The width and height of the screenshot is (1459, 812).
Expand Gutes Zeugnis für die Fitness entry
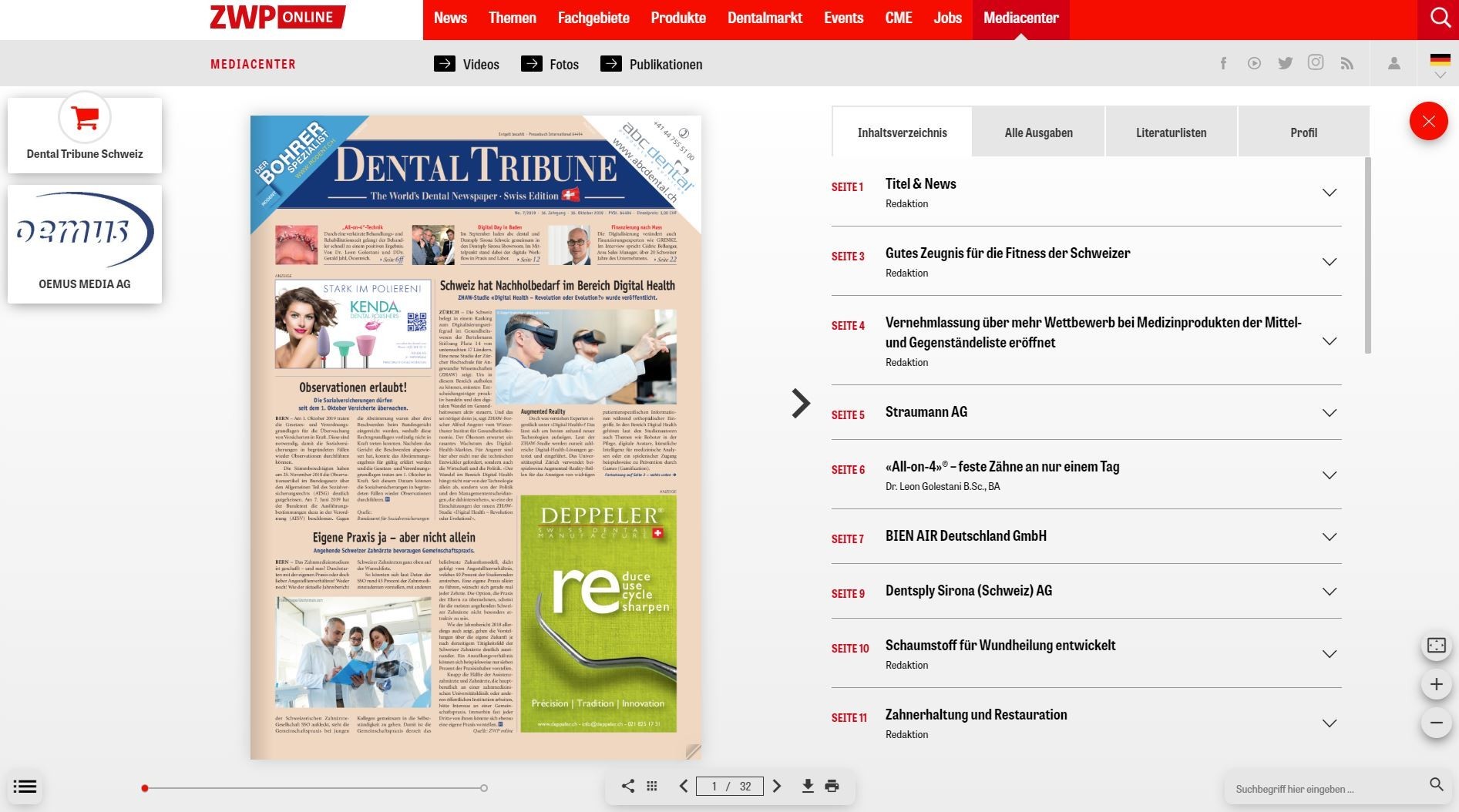[x=1329, y=262]
